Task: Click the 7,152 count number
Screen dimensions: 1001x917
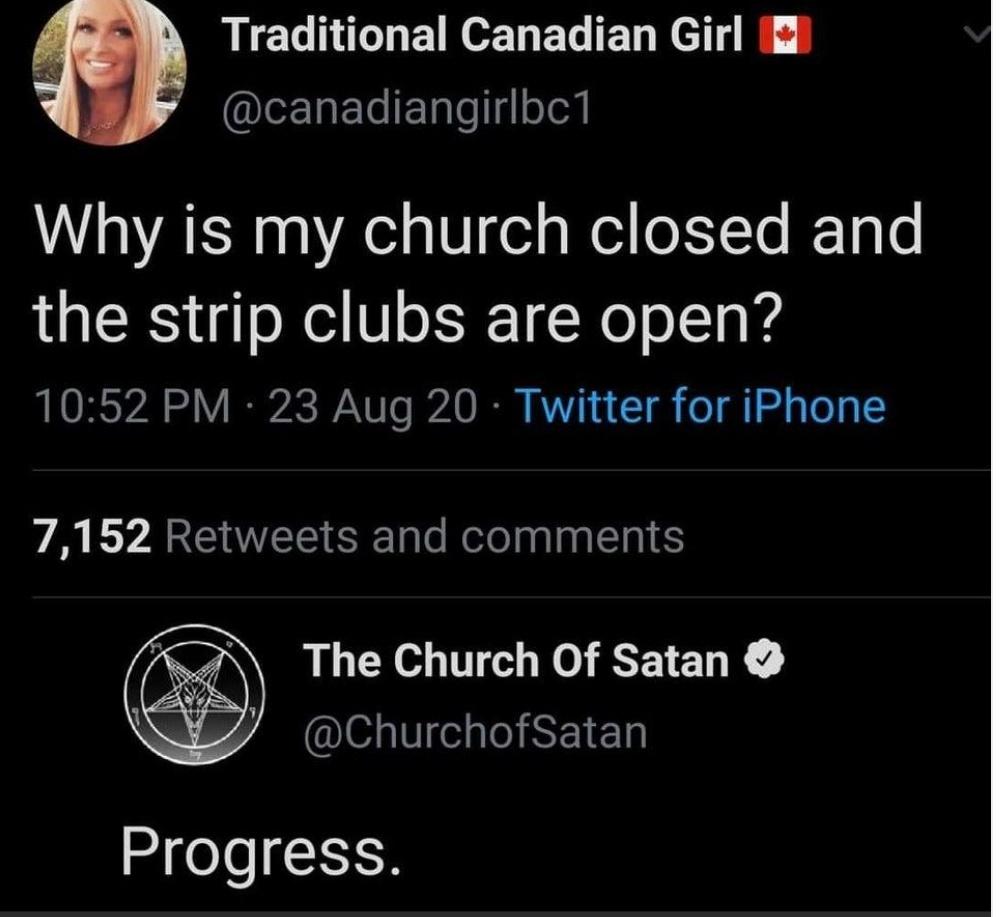Action: coord(93,537)
